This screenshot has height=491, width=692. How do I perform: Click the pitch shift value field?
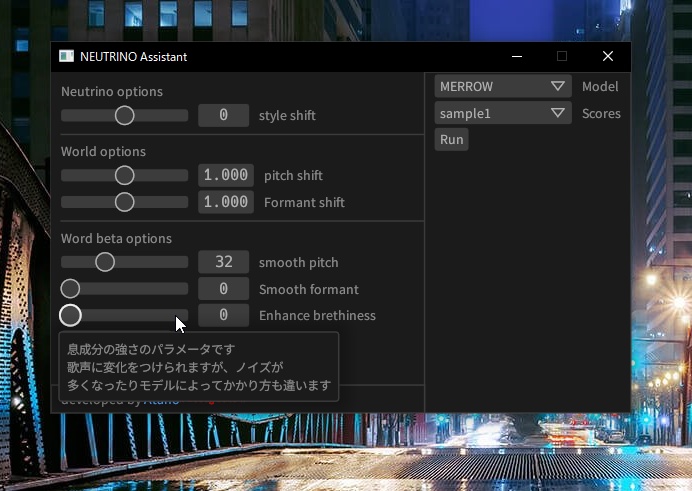tap(226, 175)
